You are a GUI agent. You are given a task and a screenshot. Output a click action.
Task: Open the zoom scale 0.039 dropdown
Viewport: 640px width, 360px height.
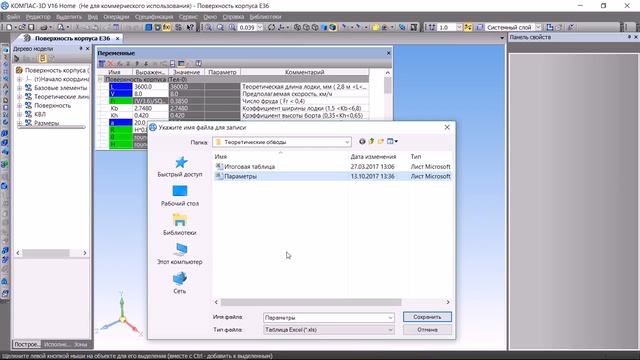260,27
